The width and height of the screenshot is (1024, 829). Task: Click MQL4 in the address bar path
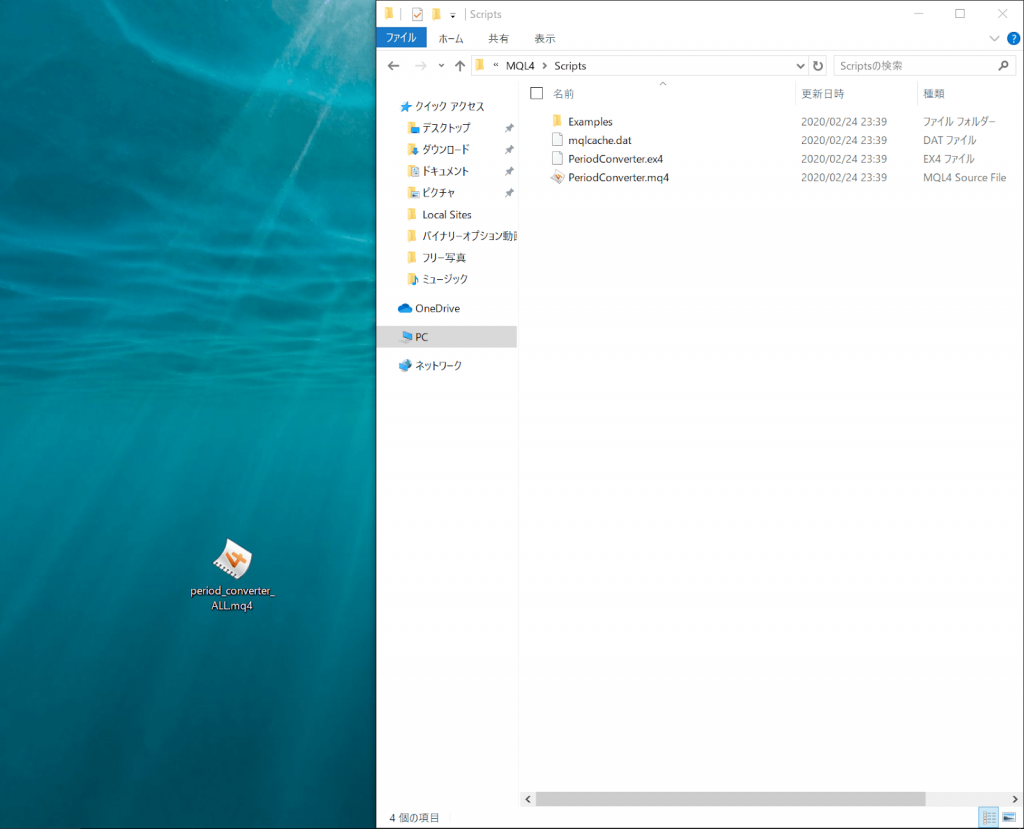(520, 66)
